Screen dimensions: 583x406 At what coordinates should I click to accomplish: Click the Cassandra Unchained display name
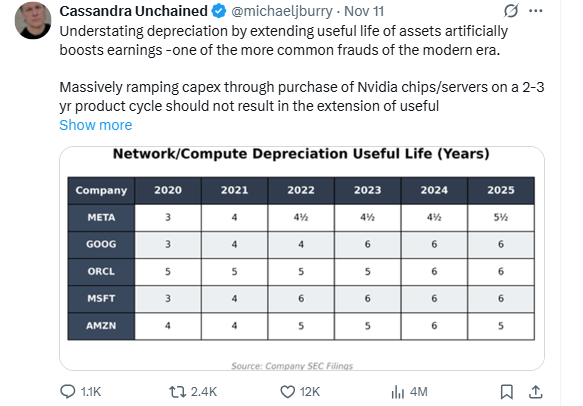pyautogui.click(x=133, y=11)
